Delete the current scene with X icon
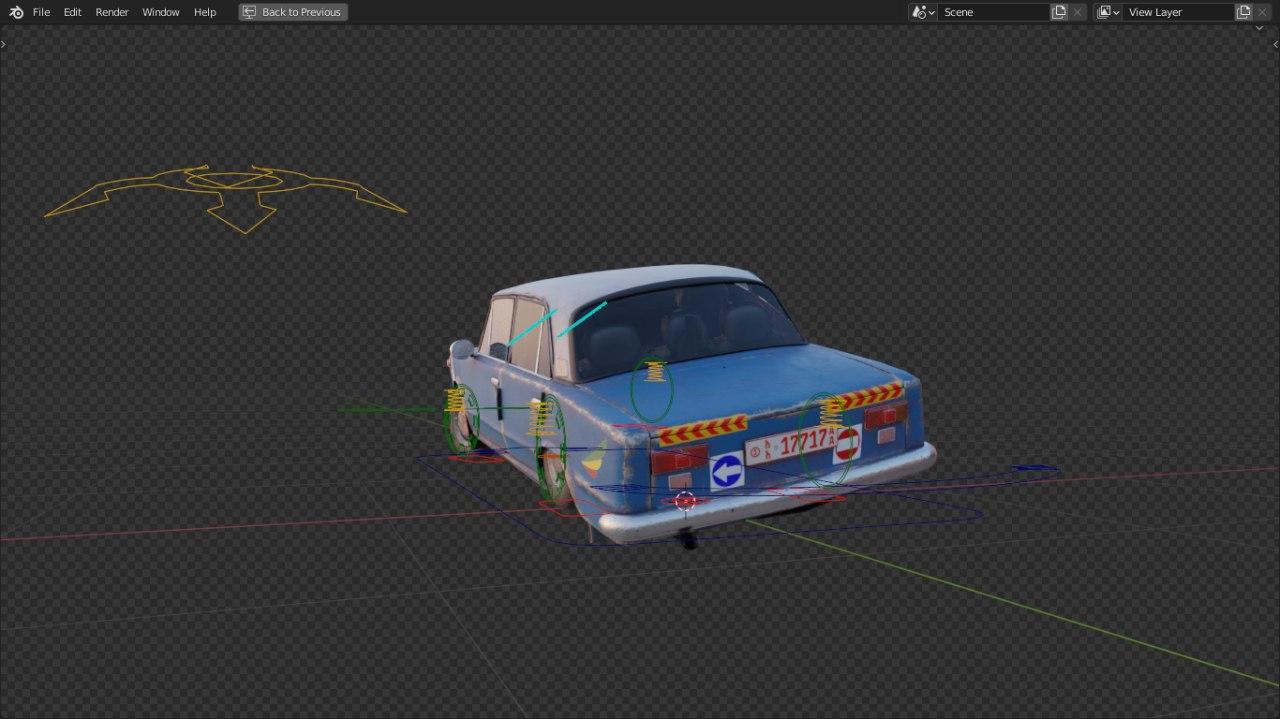 click(x=1078, y=12)
